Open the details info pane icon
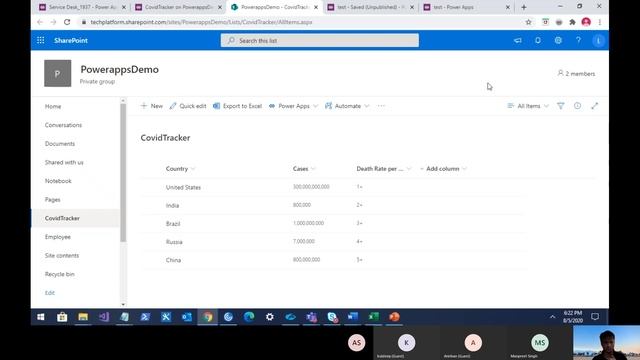The width and height of the screenshot is (640, 360). 577,106
